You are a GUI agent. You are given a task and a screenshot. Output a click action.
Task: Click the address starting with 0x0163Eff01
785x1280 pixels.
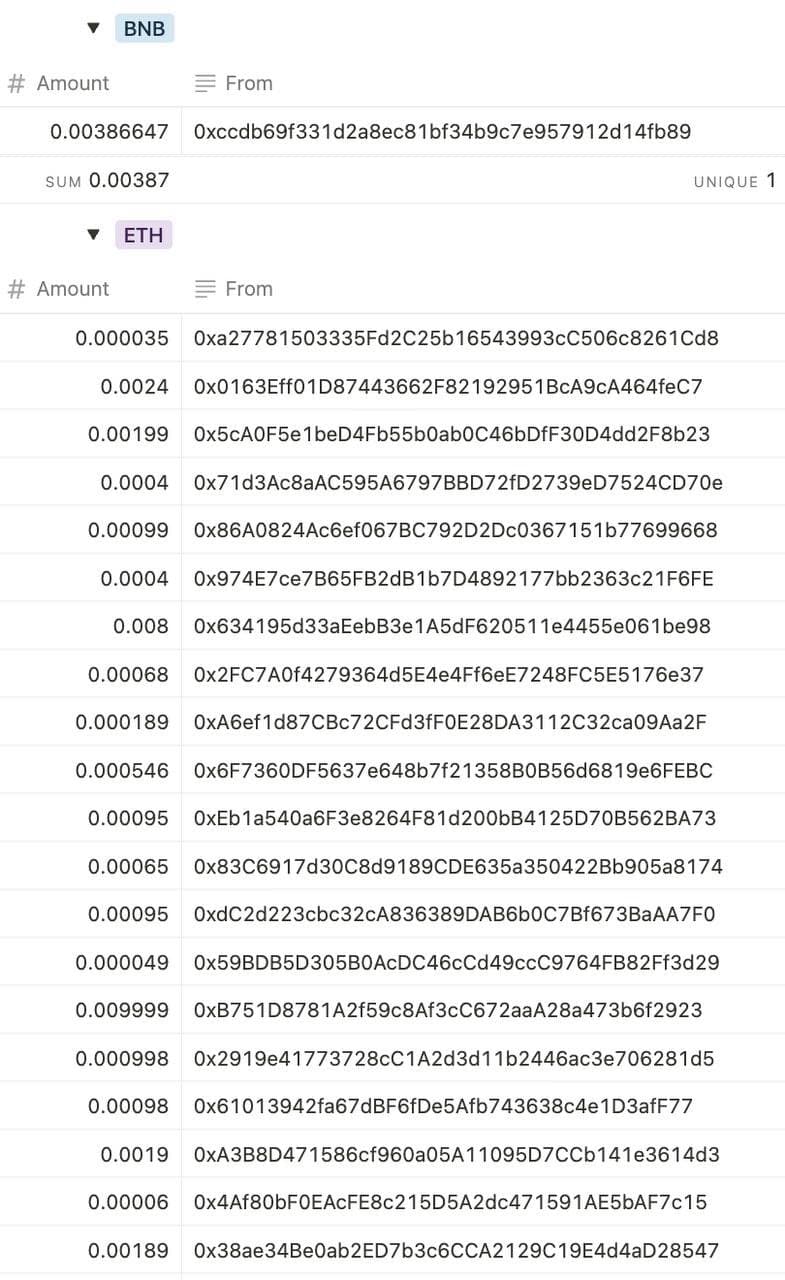tap(448, 386)
